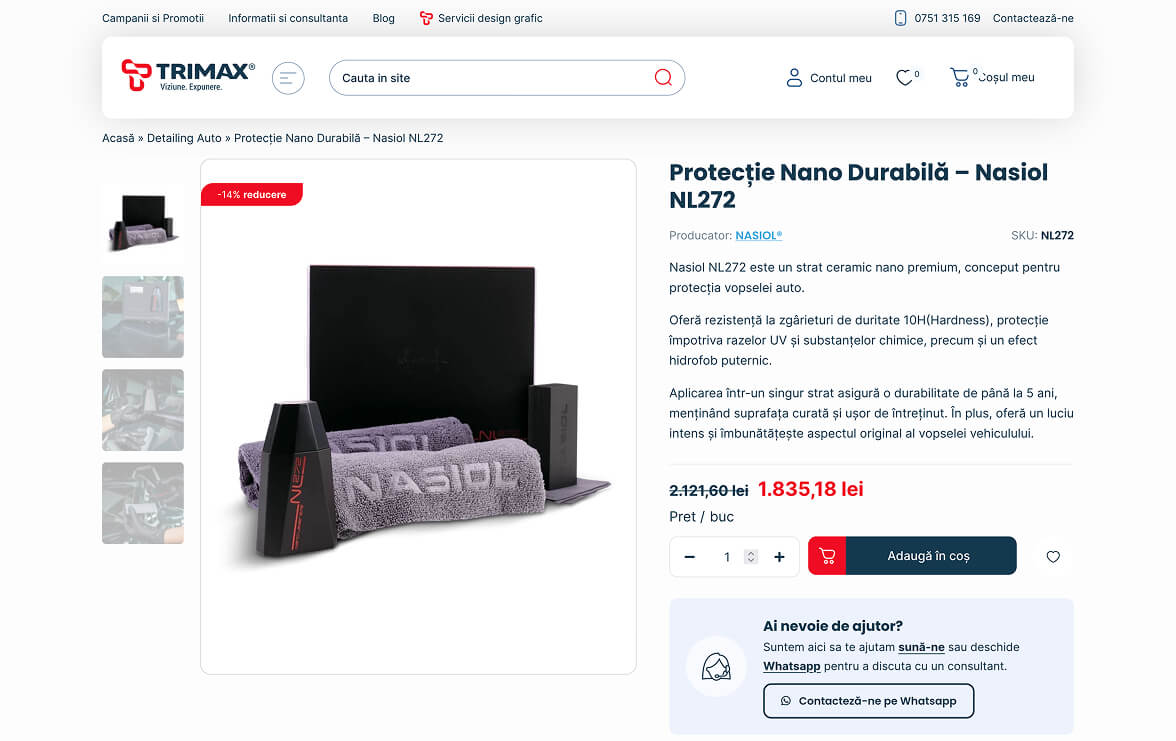Open the round hamburger menu icon

pyautogui.click(x=288, y=78)
